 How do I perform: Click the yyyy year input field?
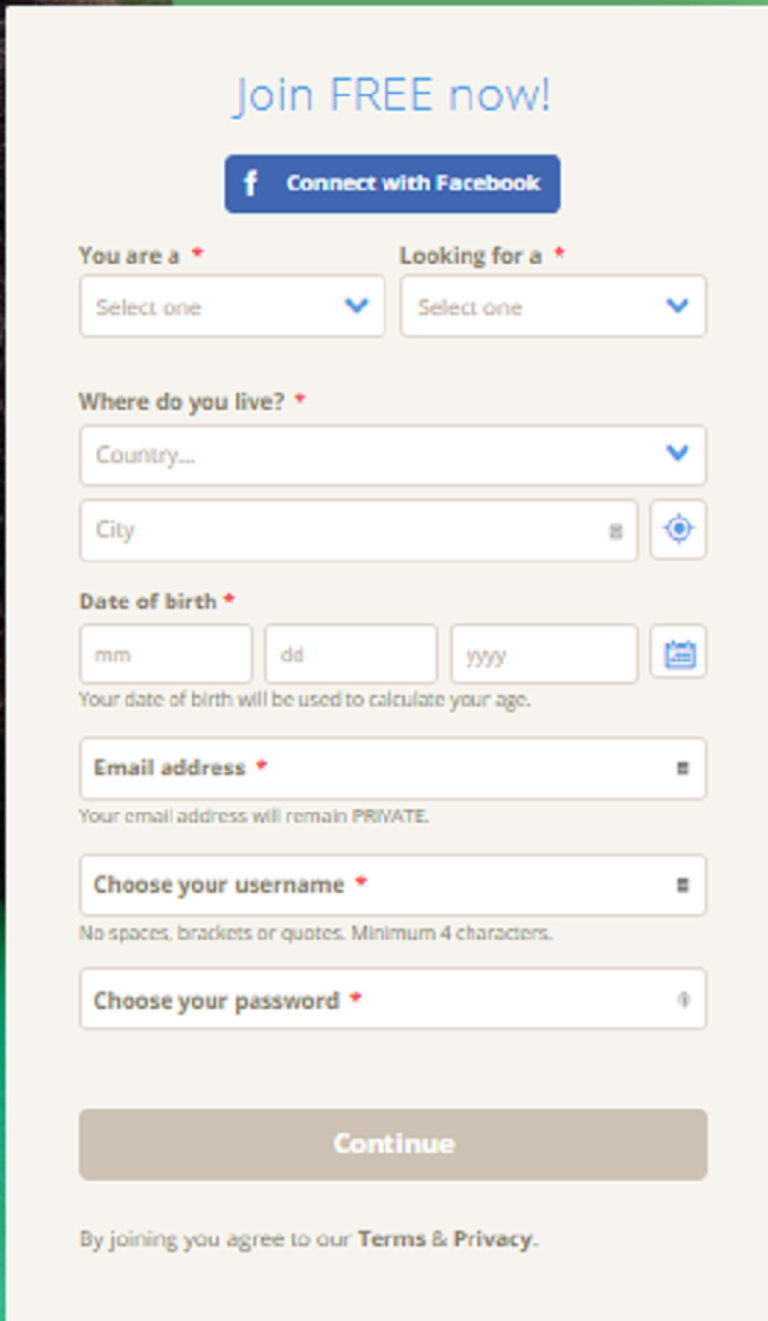(544, 653)
